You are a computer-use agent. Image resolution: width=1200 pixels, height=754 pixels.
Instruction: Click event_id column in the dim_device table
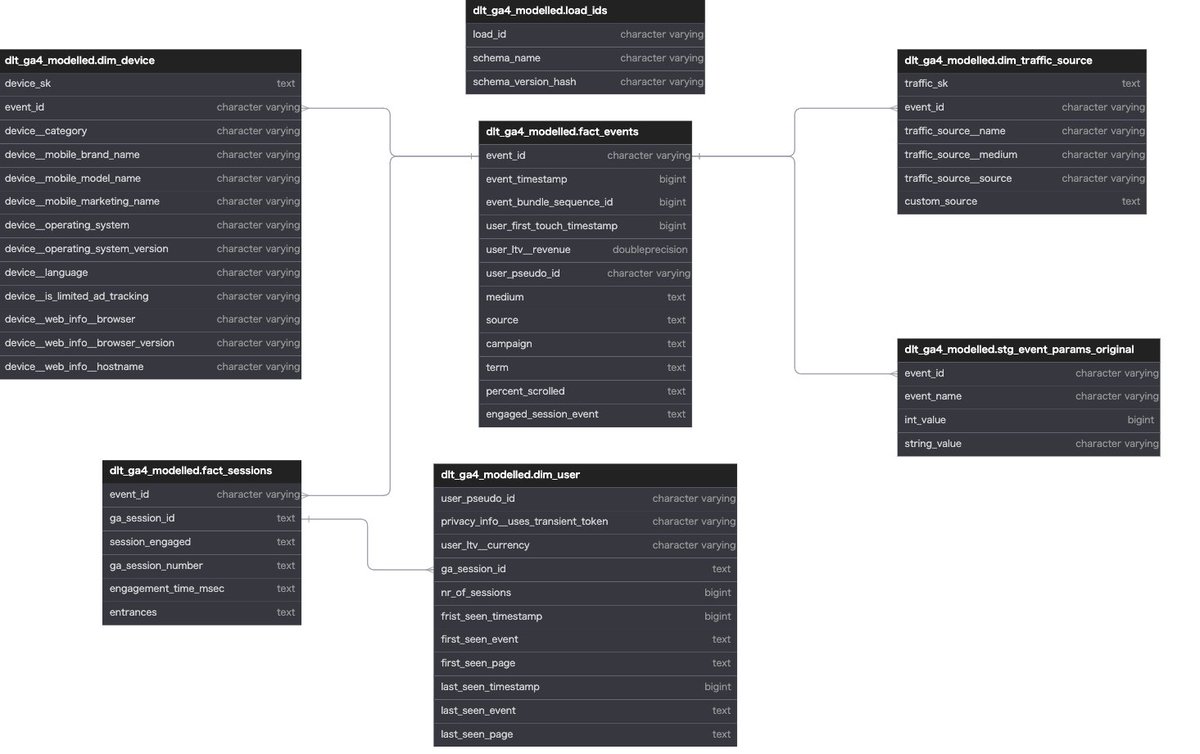pyautogui.click(x=150, y=107)
